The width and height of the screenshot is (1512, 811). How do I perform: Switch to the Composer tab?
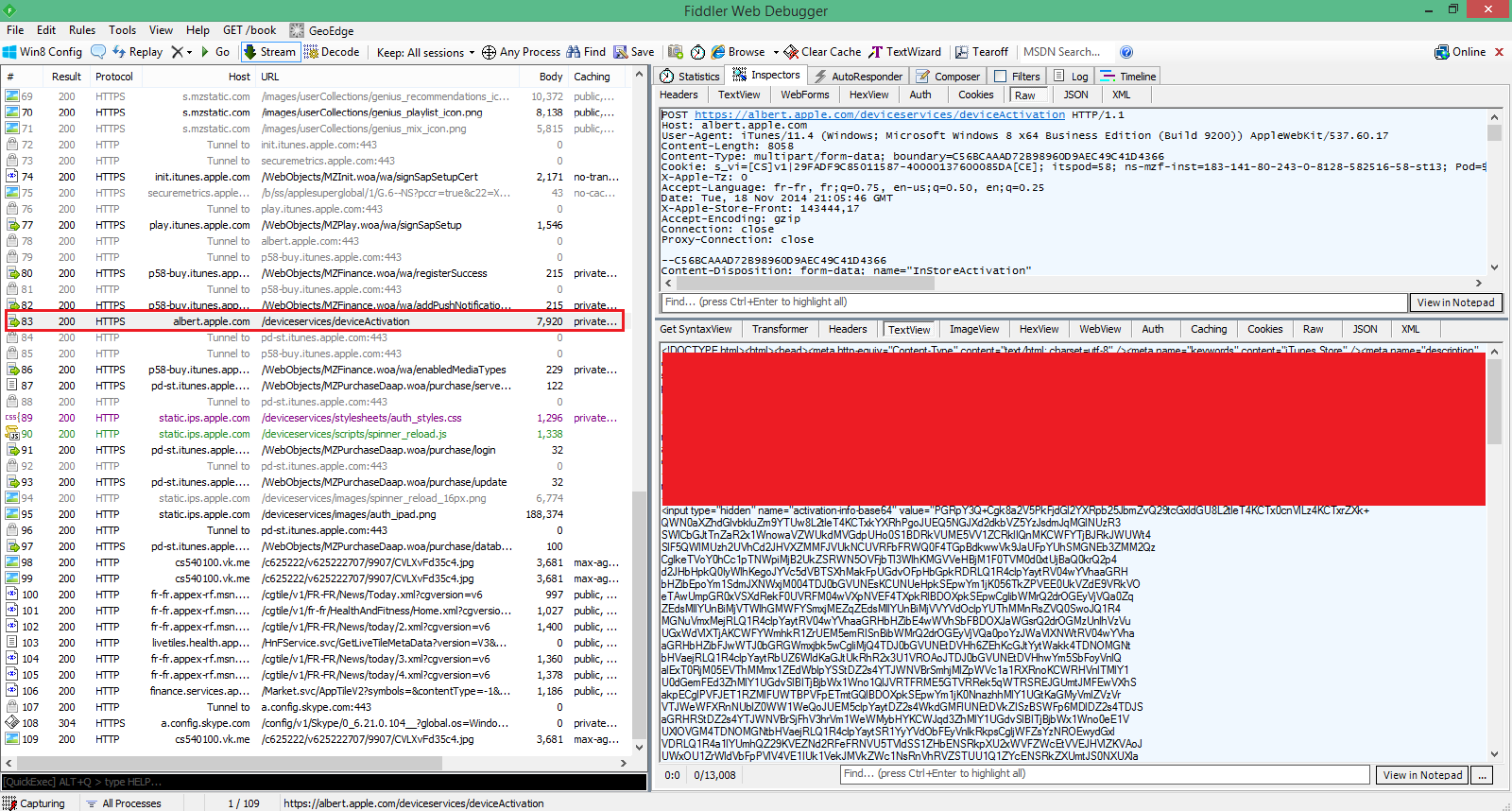(948, 77)
